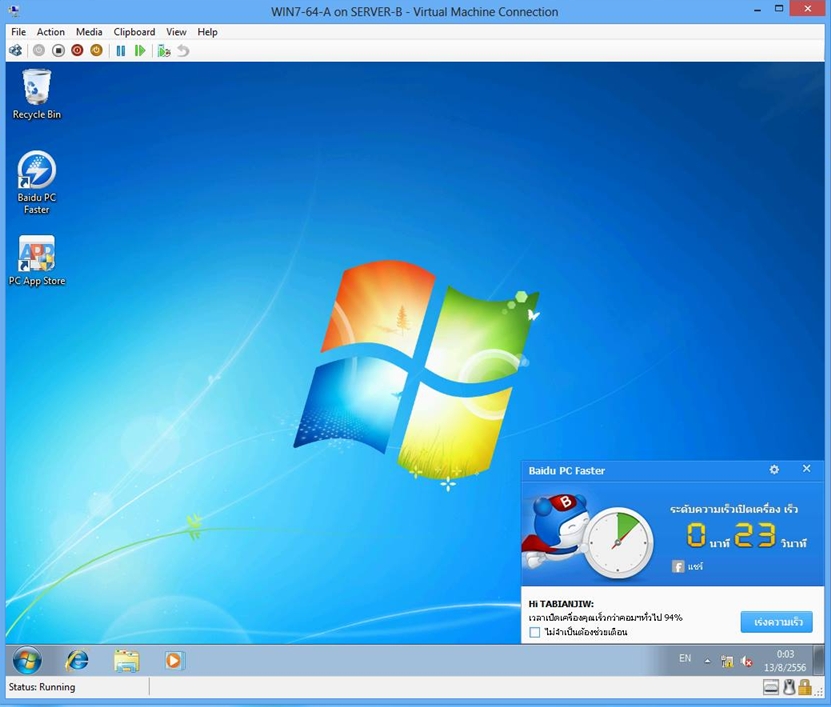Click the keyboard icon in status bar
Screen dimensions: 831x707
[771, 687]
